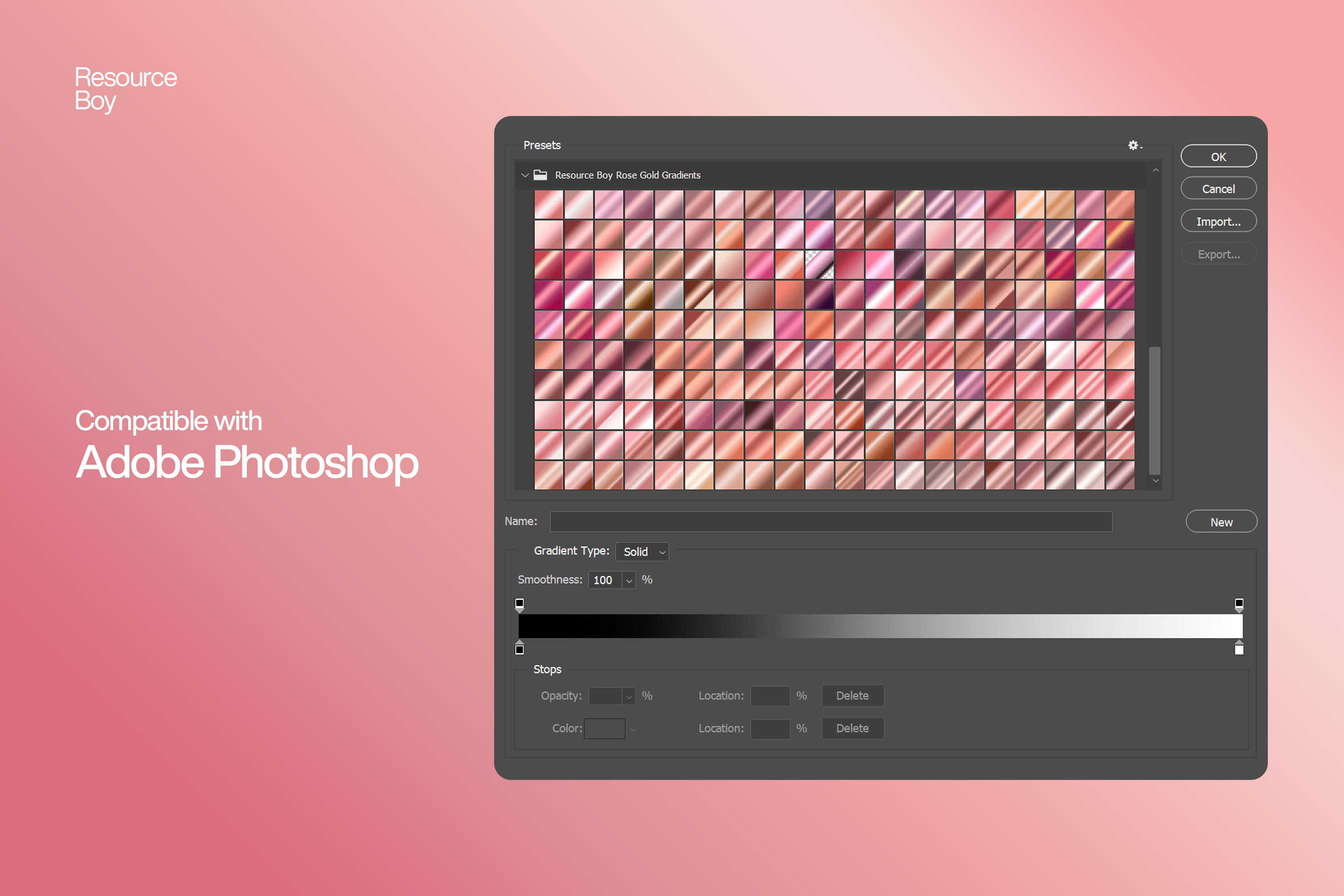Click the New gradient button
This screenshot has height=896, width=1344.
point(1220,521)
